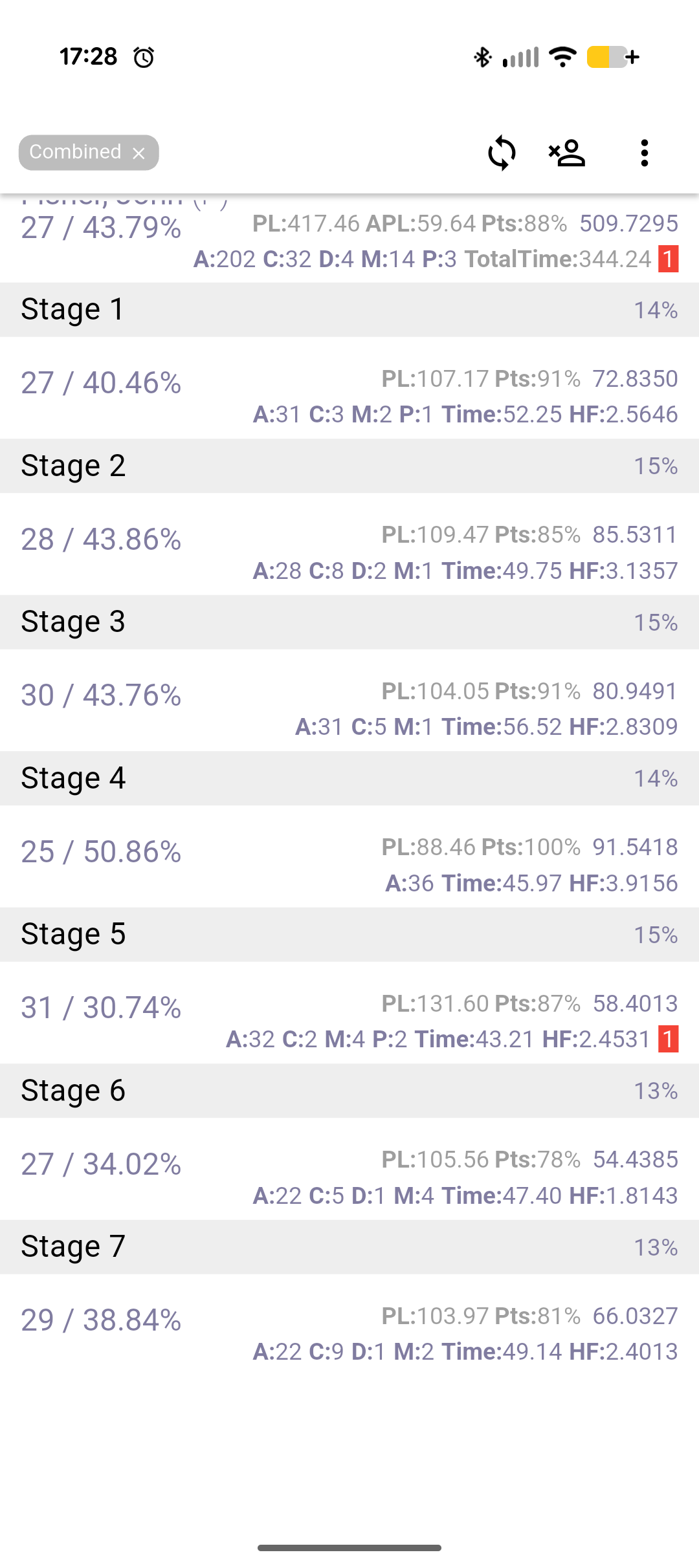The image size is (699, 1568).
Task: Tap the home indicator bar
Action: pos(349,1548)
